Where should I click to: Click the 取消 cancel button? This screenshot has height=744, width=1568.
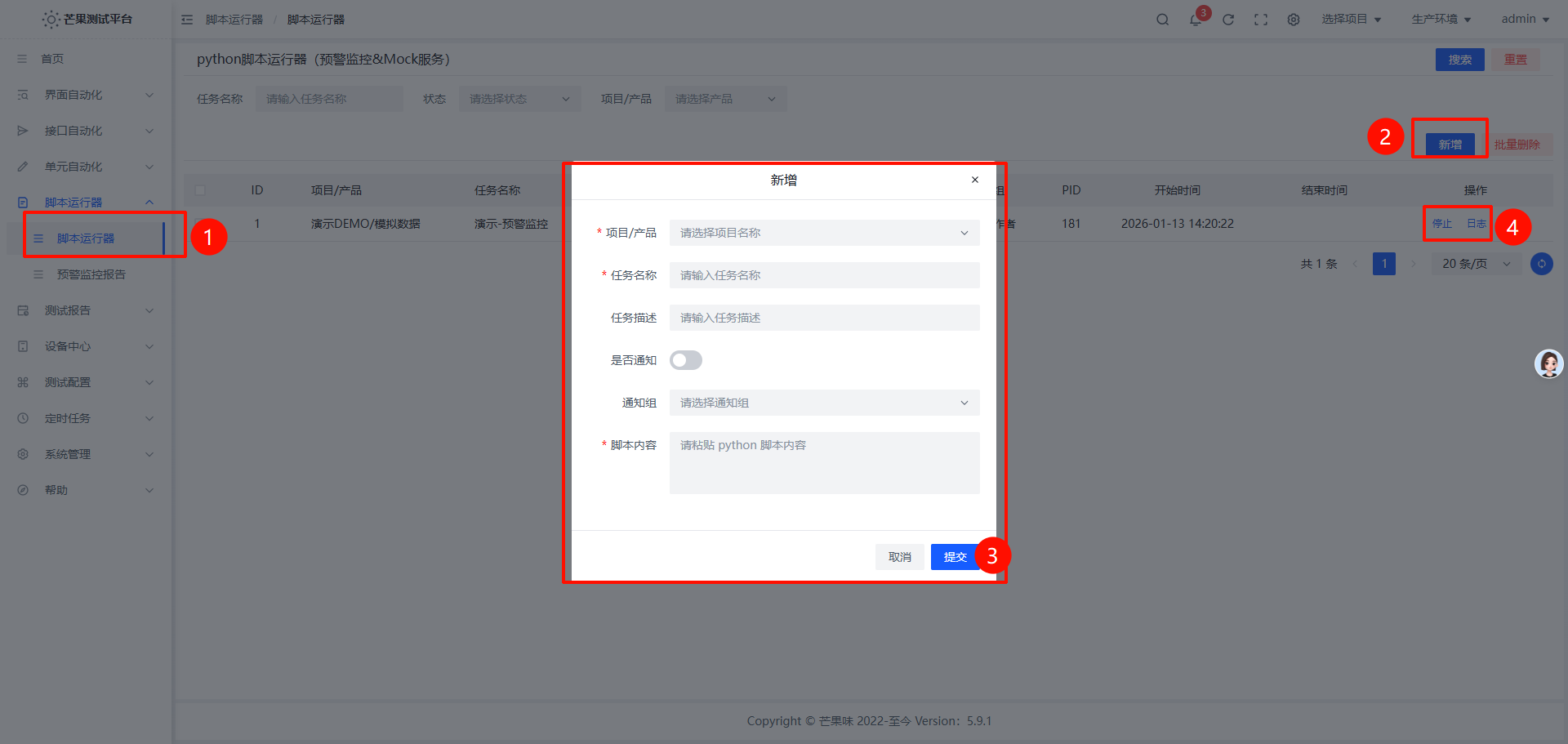tap(899, 557)
